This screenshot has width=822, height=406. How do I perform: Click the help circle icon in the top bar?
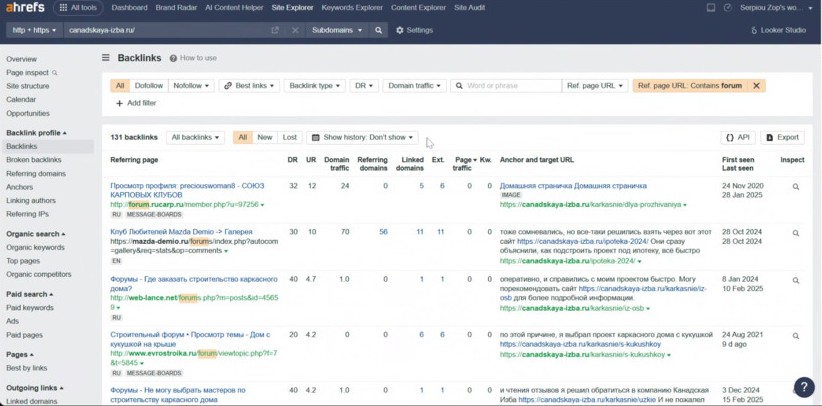[x=727, y=8]
